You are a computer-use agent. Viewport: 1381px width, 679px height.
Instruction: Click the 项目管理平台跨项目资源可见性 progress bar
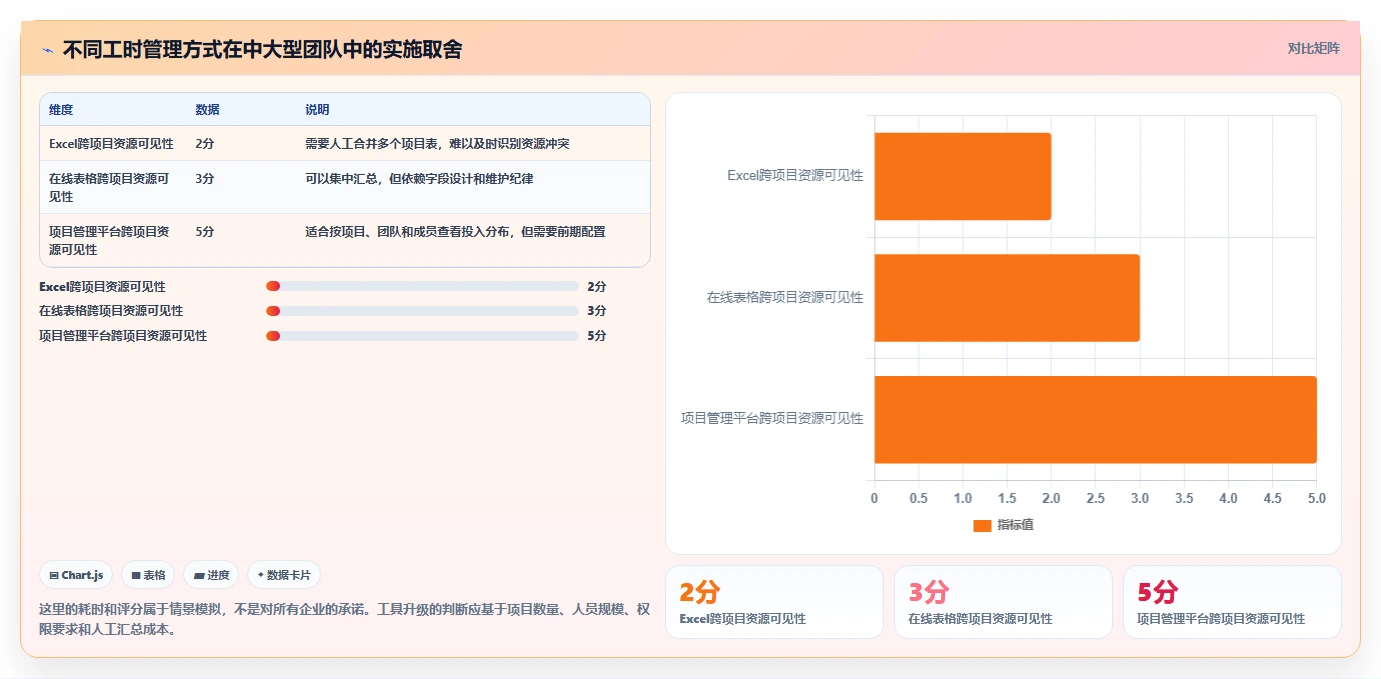pos(422,336)
